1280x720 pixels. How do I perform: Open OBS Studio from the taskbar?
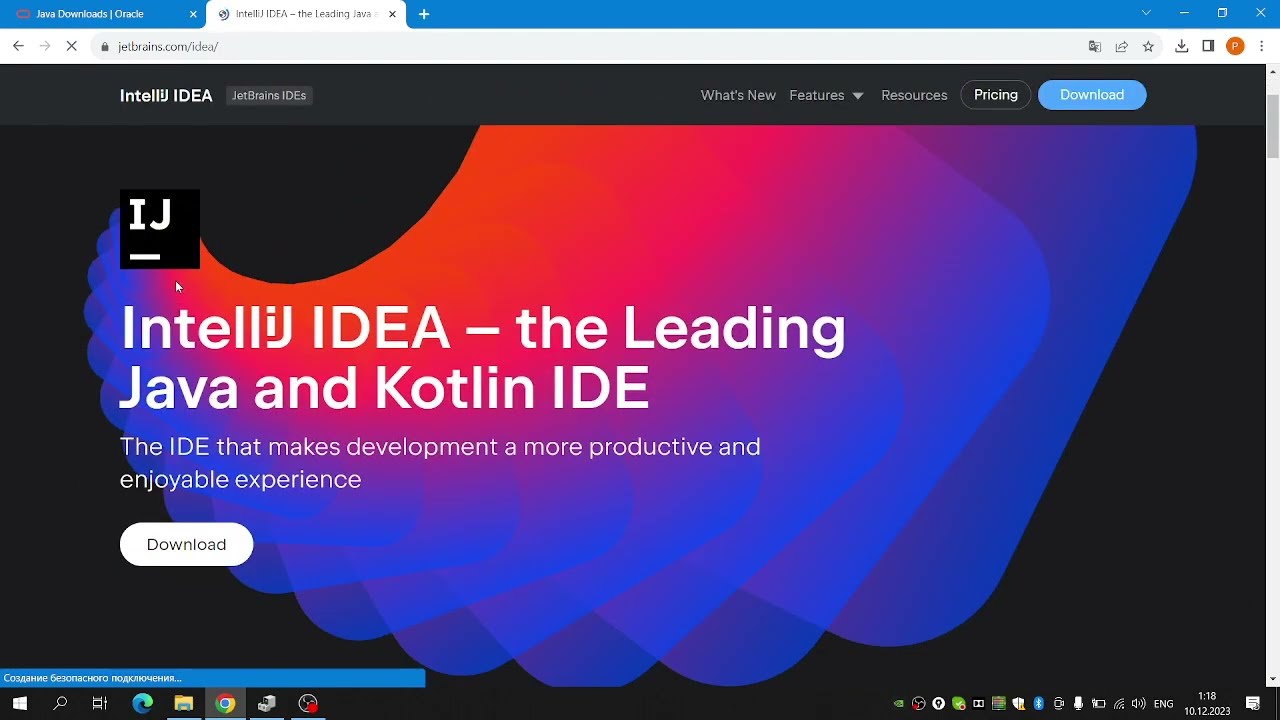click(x=308, y=704)
